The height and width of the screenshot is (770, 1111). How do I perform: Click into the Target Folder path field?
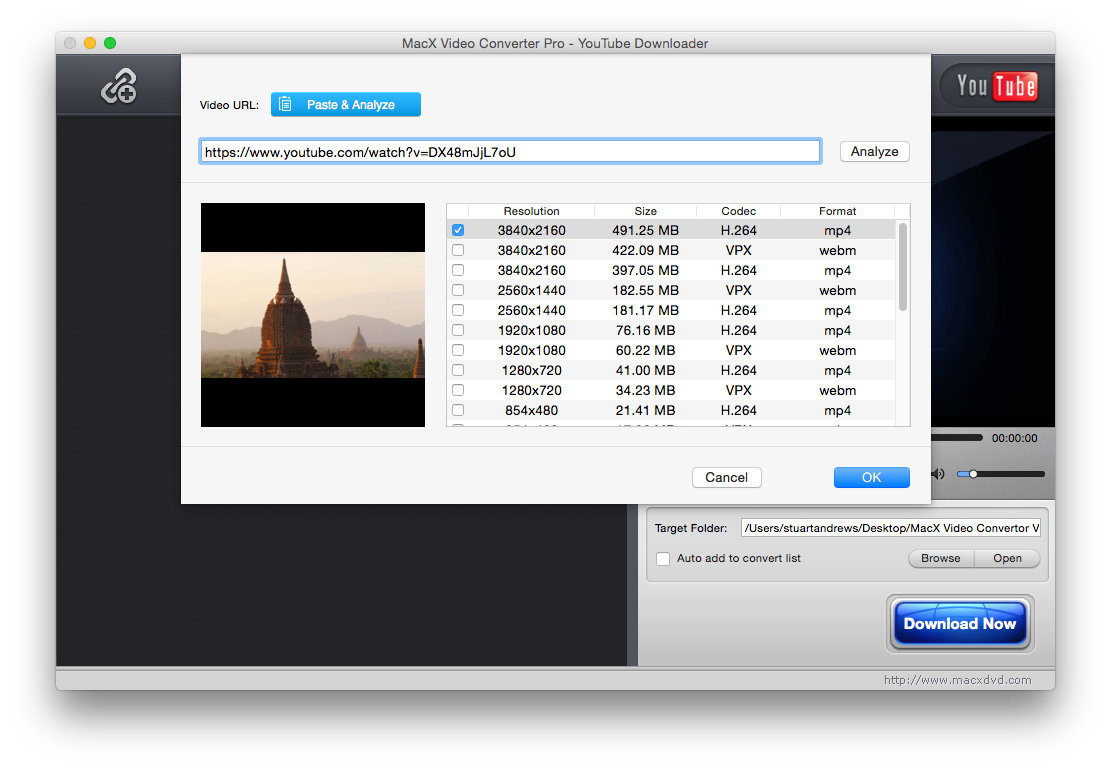coord(891,528)
